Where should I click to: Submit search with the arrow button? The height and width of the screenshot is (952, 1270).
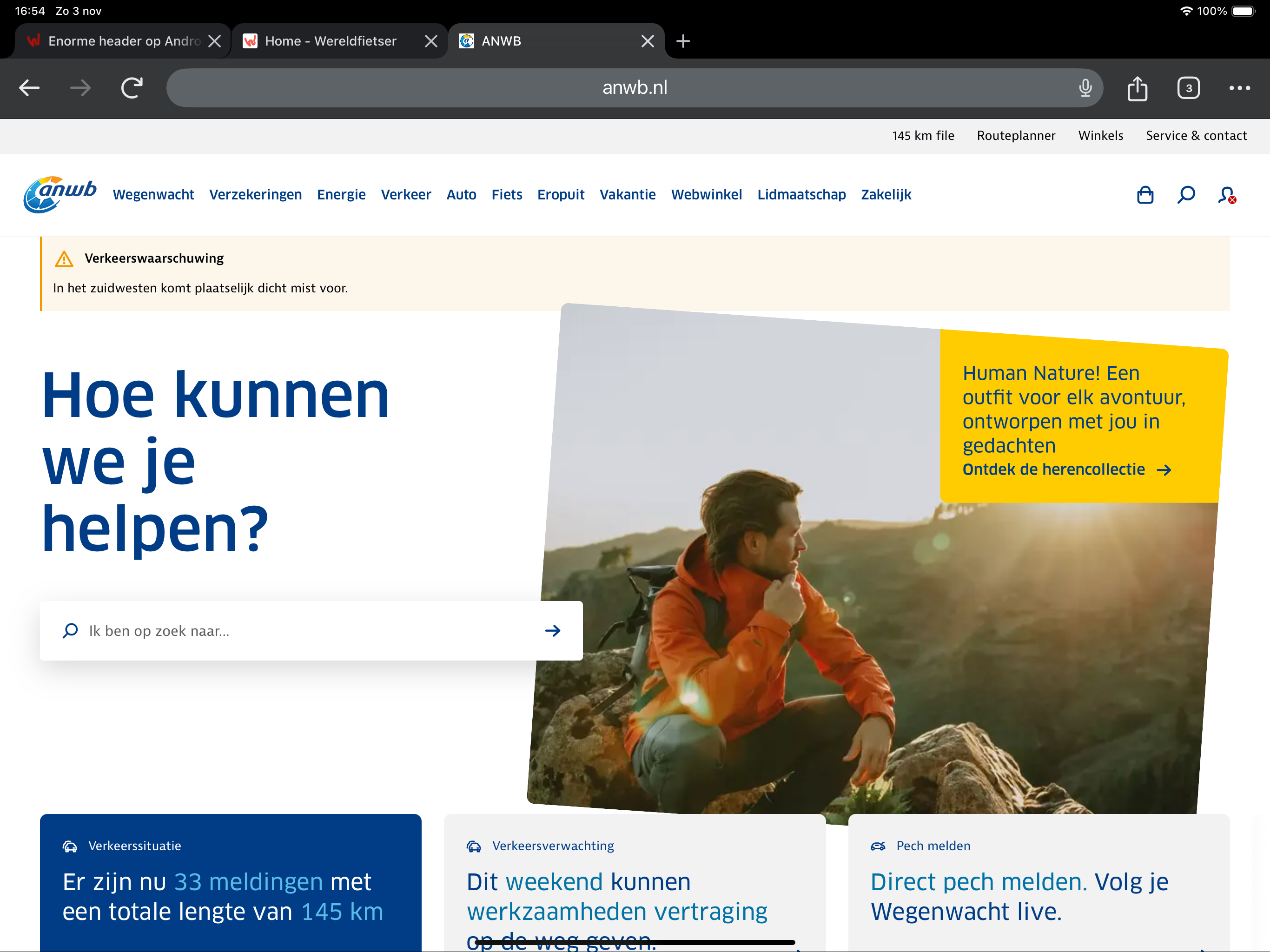tap(552, 630)
